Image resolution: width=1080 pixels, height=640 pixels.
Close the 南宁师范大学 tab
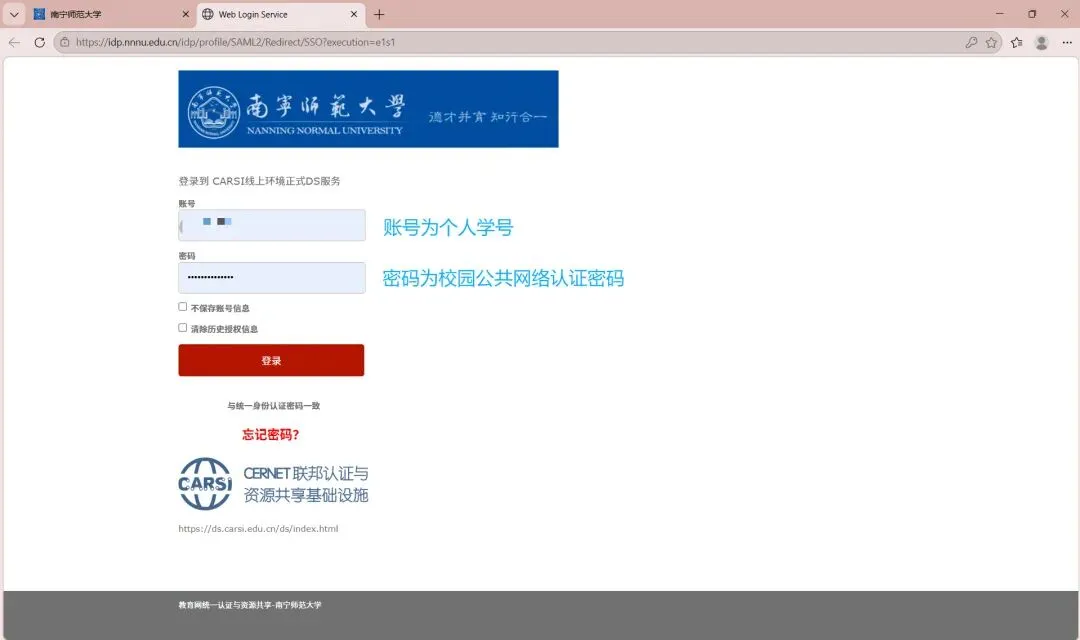(x=185, y=14)
